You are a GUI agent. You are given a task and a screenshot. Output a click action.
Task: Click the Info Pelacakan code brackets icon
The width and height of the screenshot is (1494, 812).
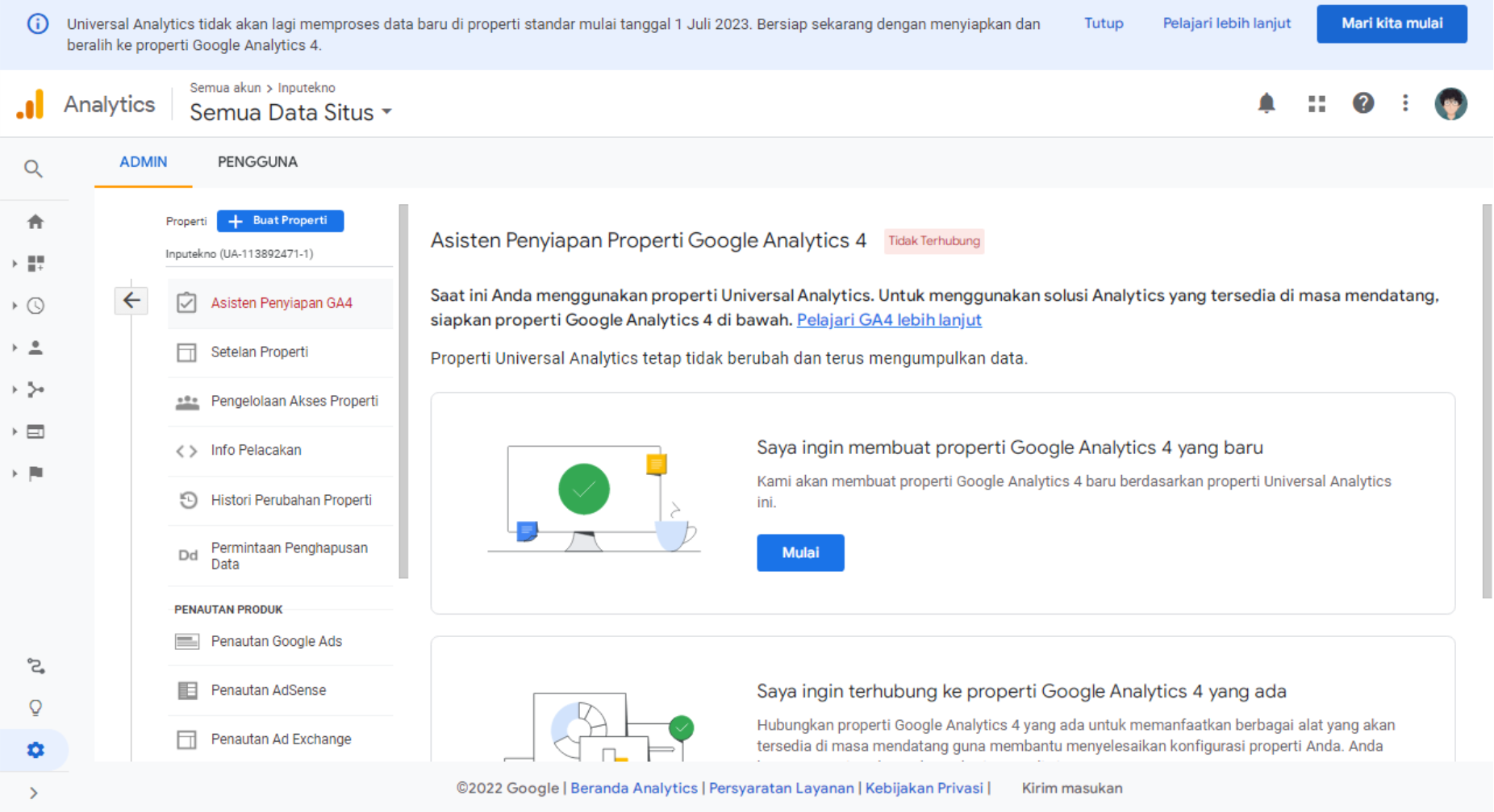click(186, 451)
